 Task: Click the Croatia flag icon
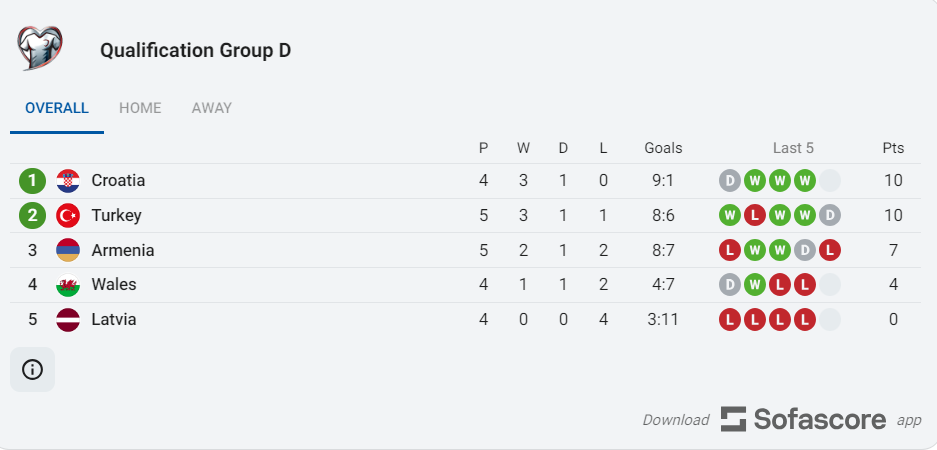click(68, 181)
